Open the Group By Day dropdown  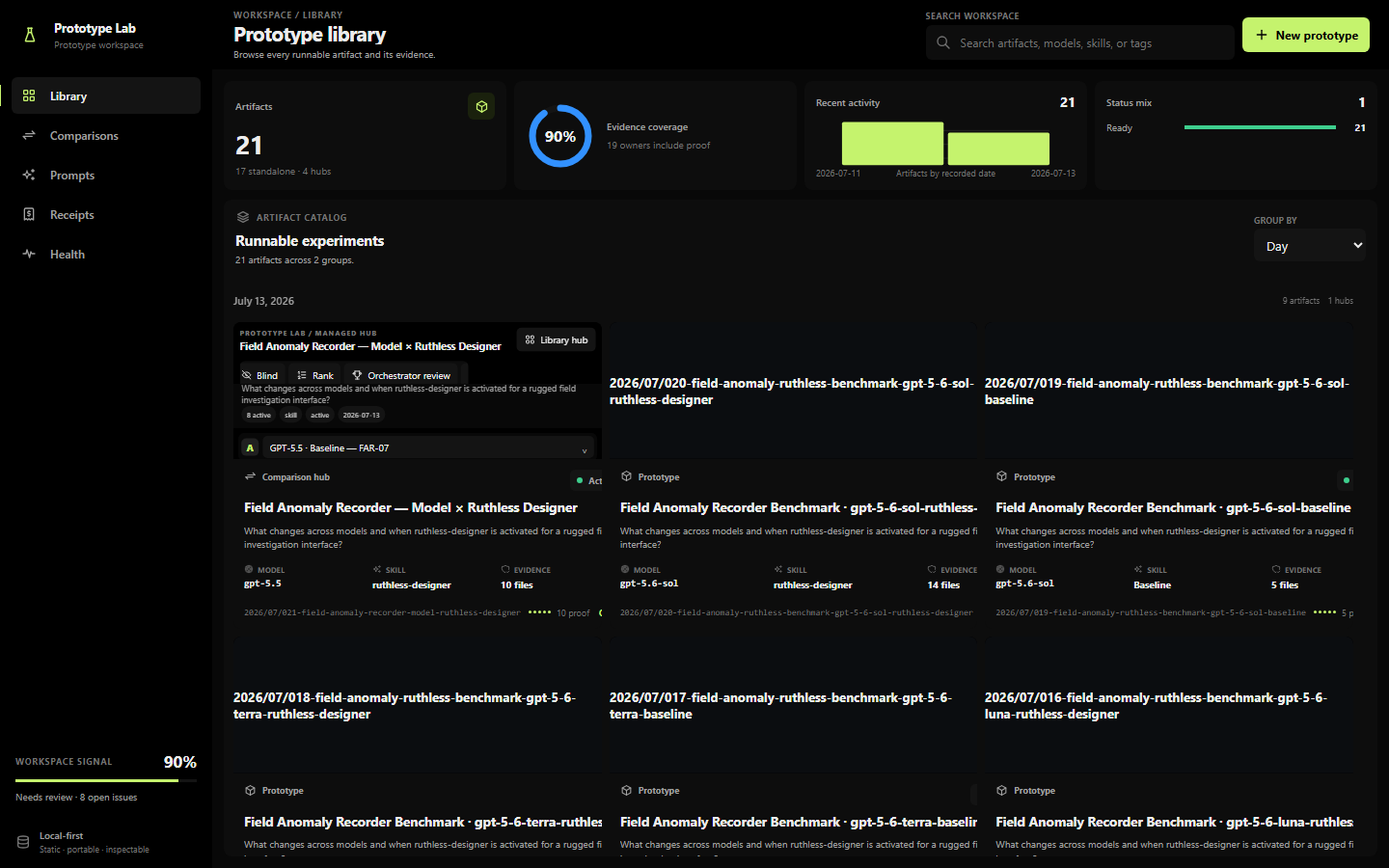1310,246
